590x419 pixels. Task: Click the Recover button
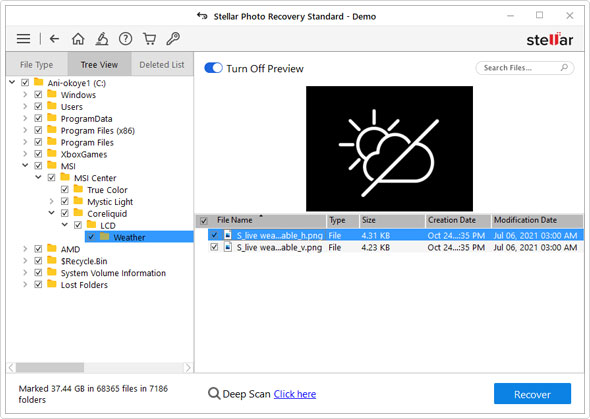[x=532, y=394]
